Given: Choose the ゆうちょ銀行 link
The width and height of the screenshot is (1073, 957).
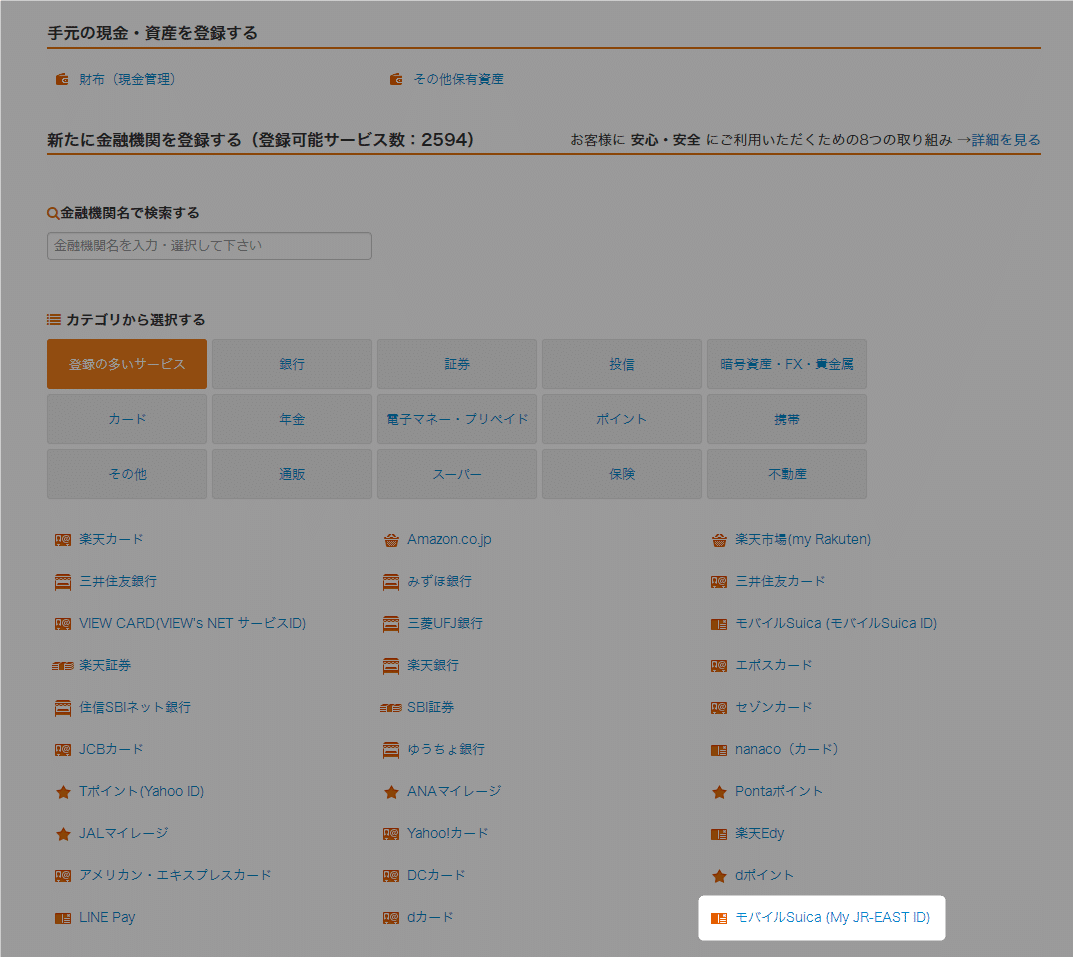Looking at the screenshot, I should 445,749.
